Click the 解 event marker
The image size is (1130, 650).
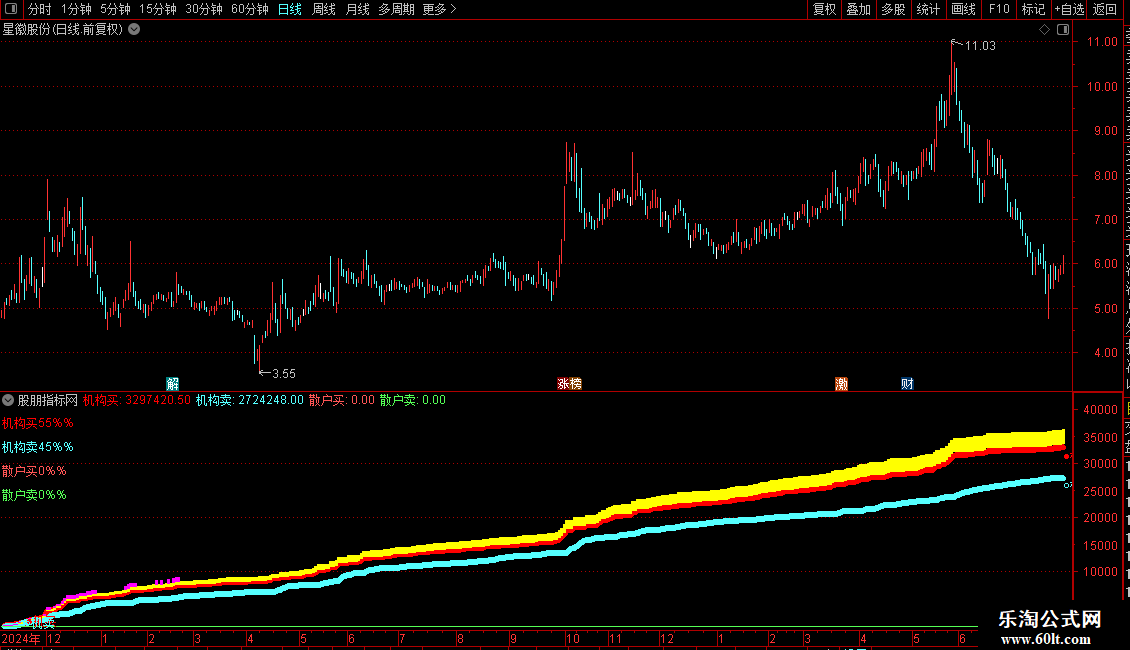pyautogui.click(x=172, y=383)
